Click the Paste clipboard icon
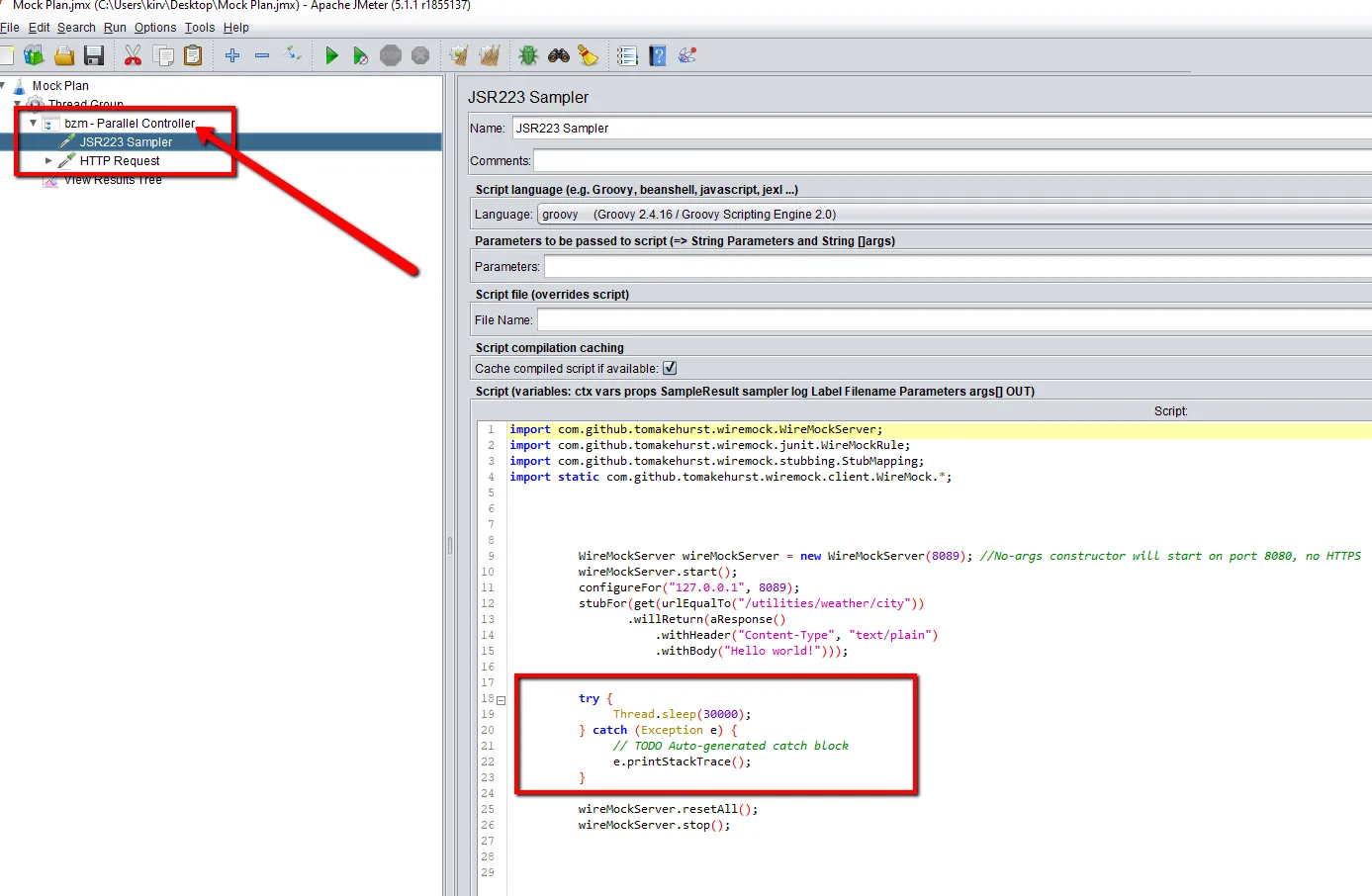 coord(193,55)
